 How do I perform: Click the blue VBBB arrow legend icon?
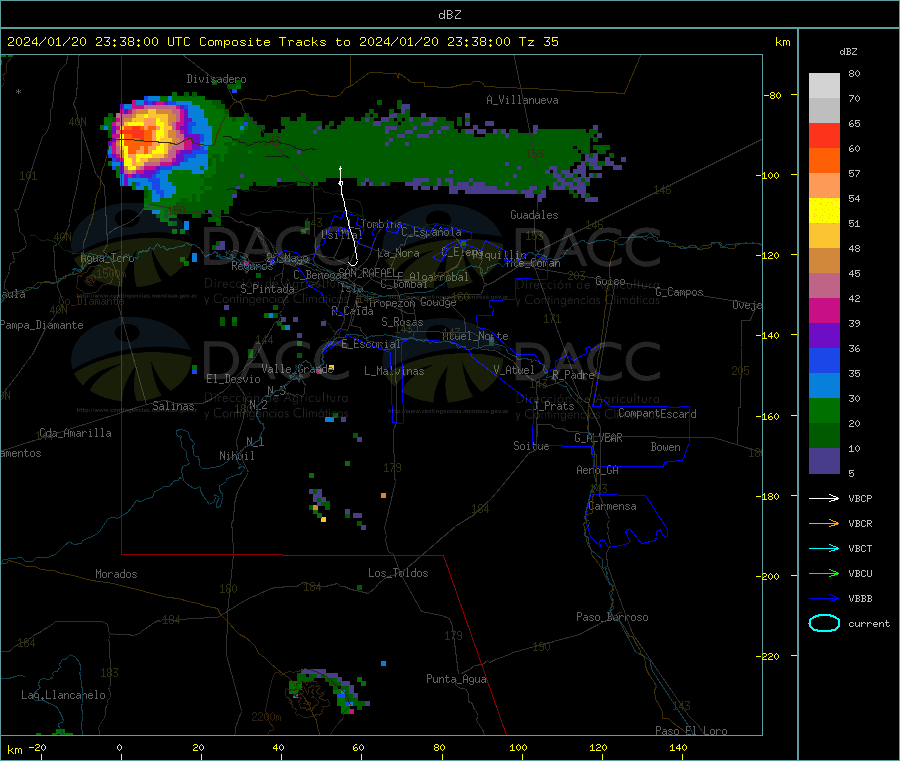(x=824, y=599)
